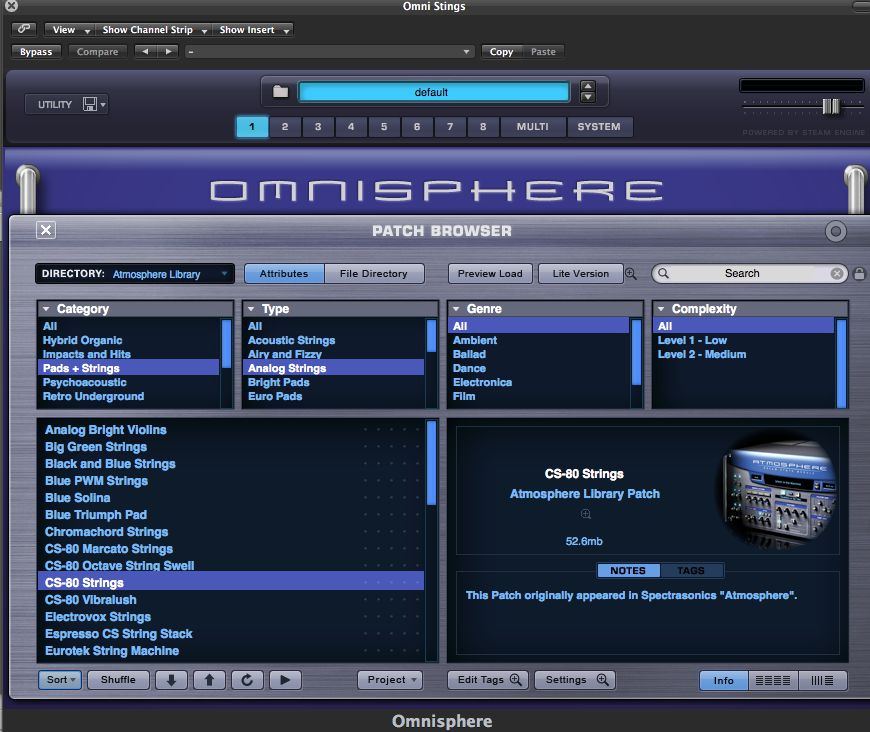
Task: Enable the Info view toggle
Action: [x=724, y=680]
